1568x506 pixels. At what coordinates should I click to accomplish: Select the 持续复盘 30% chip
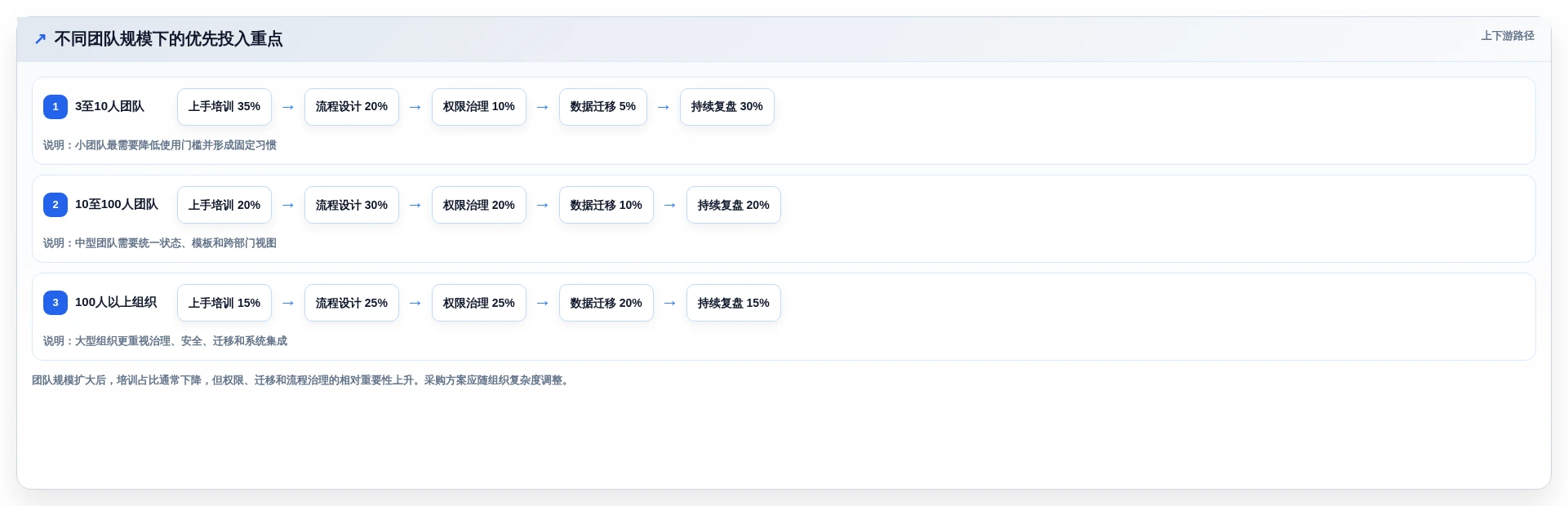click(727, 107)
